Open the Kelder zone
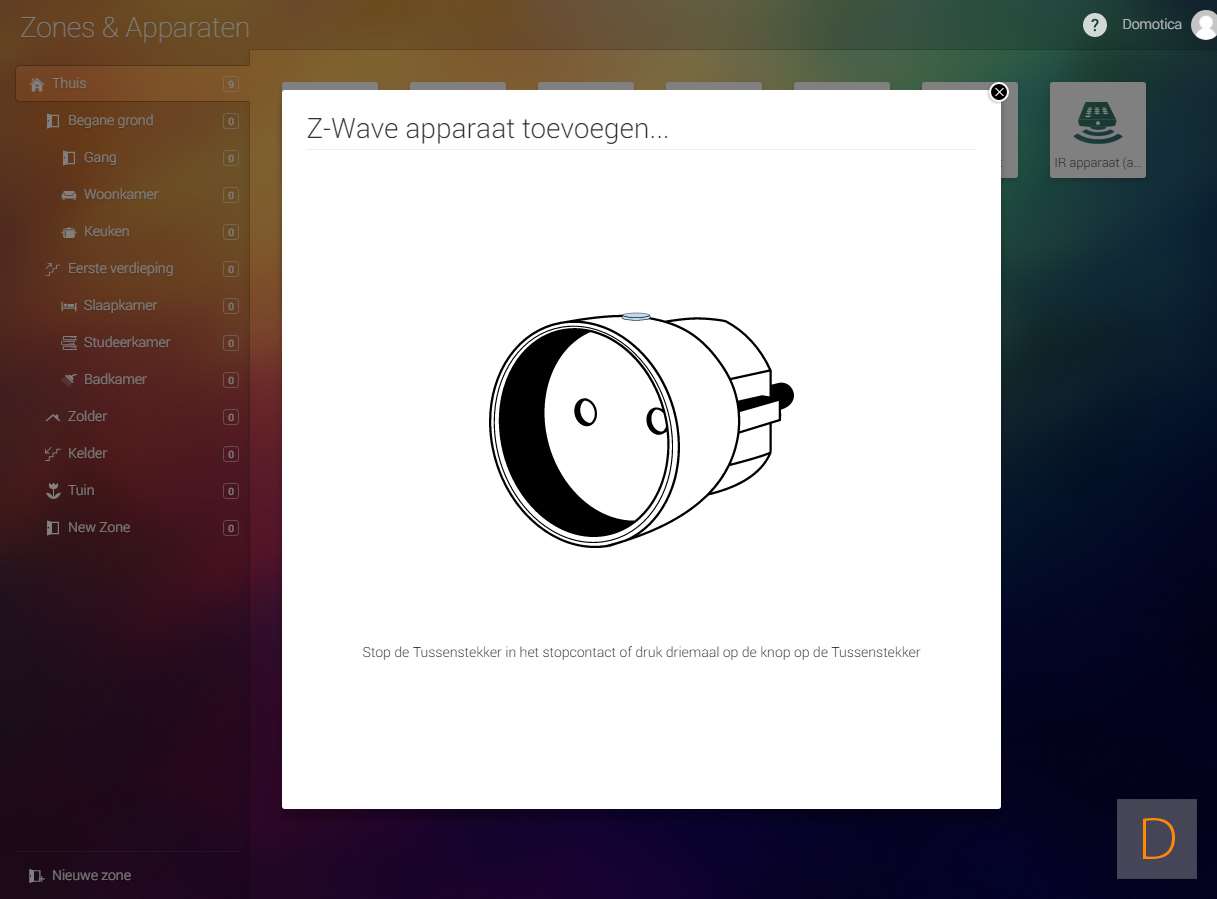The height and width of the screenshot is (899, 1217). pos(87,454)
